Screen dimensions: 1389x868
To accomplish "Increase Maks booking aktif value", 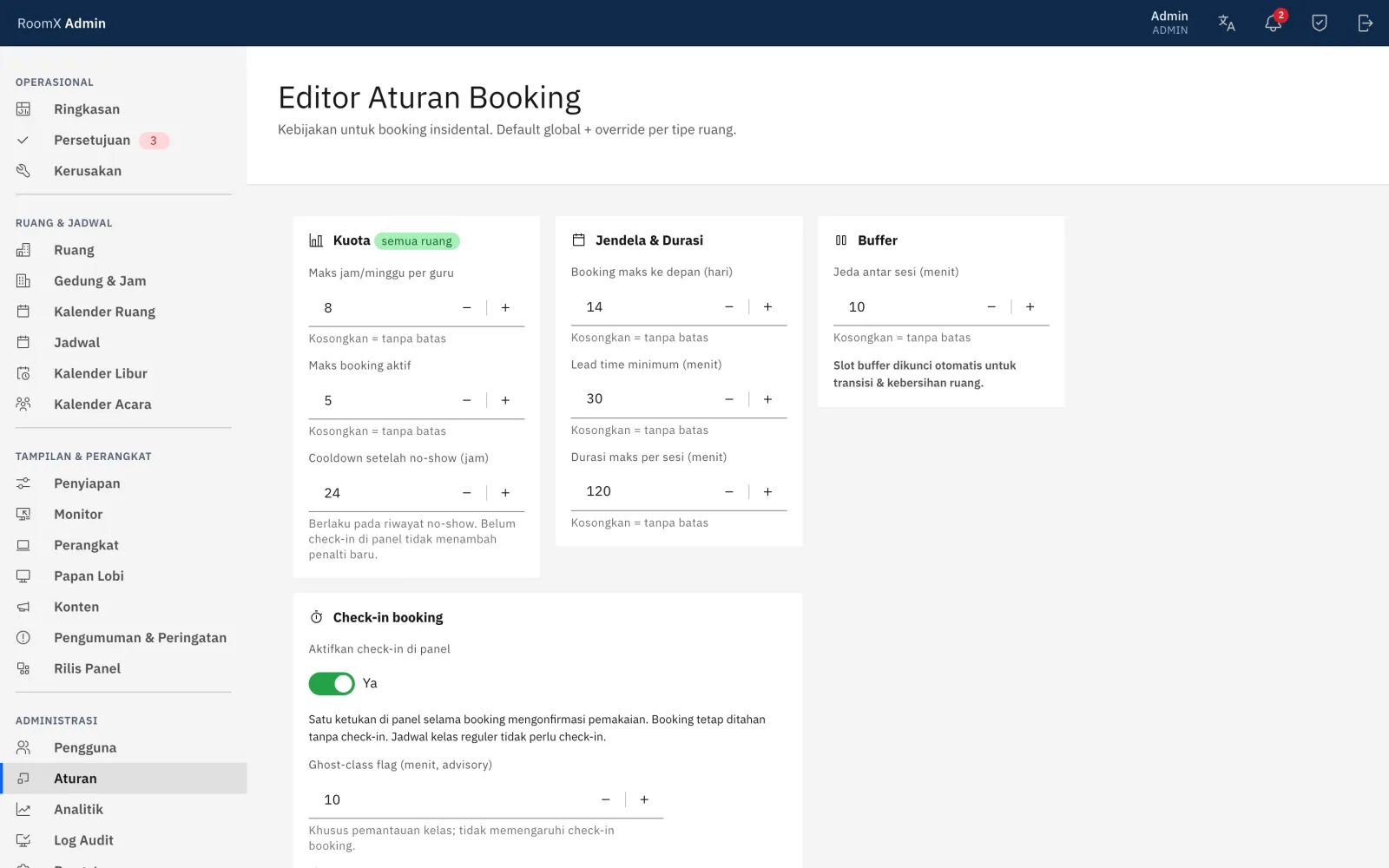I will coord(505,400).
